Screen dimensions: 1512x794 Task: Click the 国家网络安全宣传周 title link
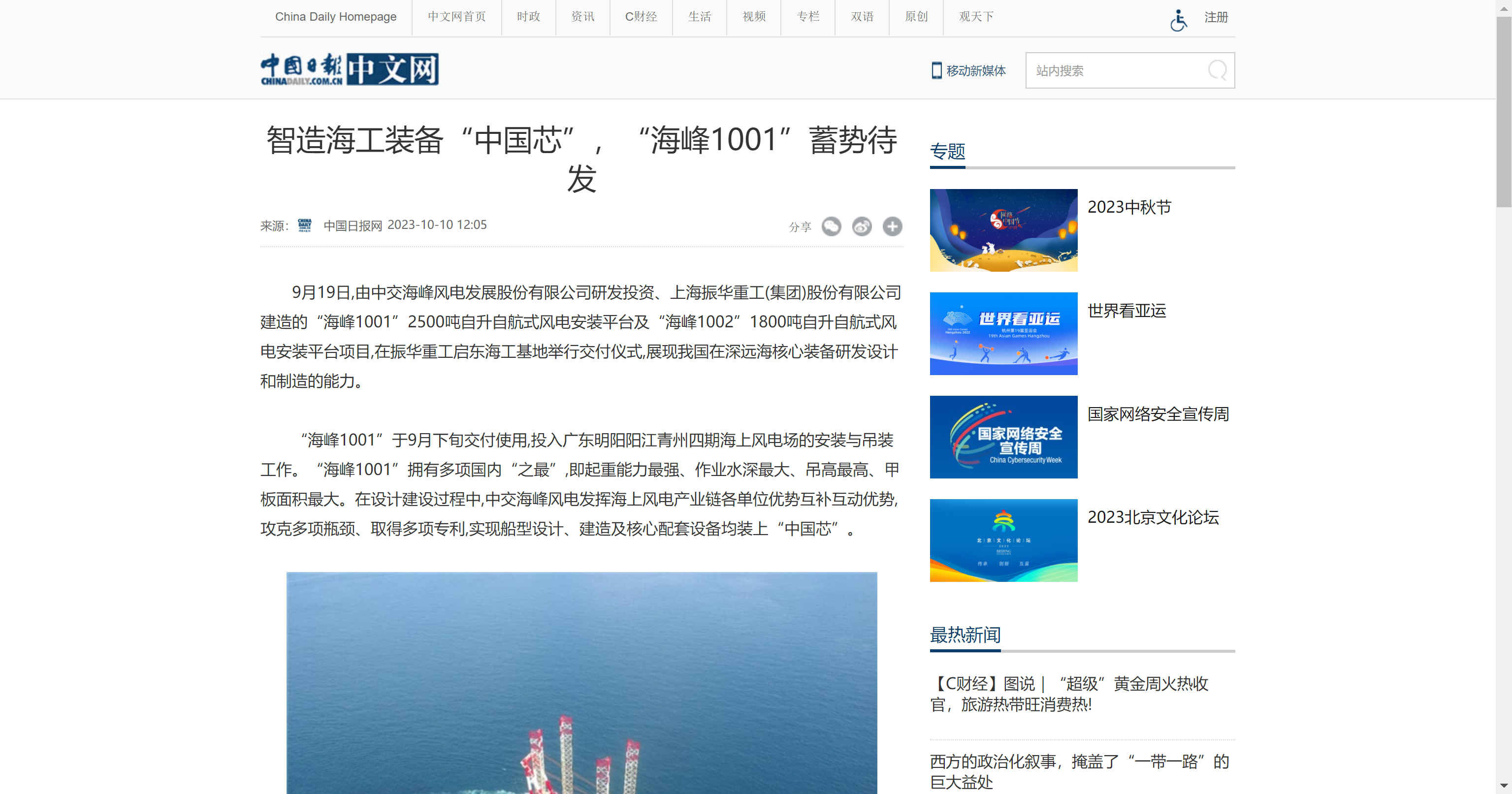pos(1158,413)
